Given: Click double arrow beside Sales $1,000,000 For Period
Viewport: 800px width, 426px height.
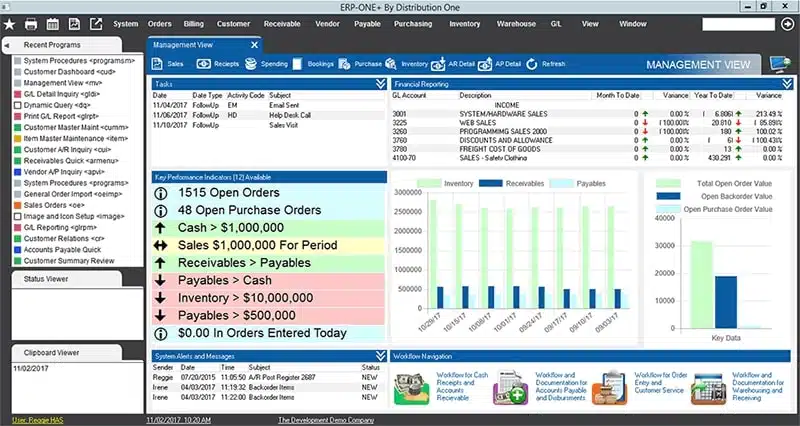Looking at the screenshot, I should 160,245.
